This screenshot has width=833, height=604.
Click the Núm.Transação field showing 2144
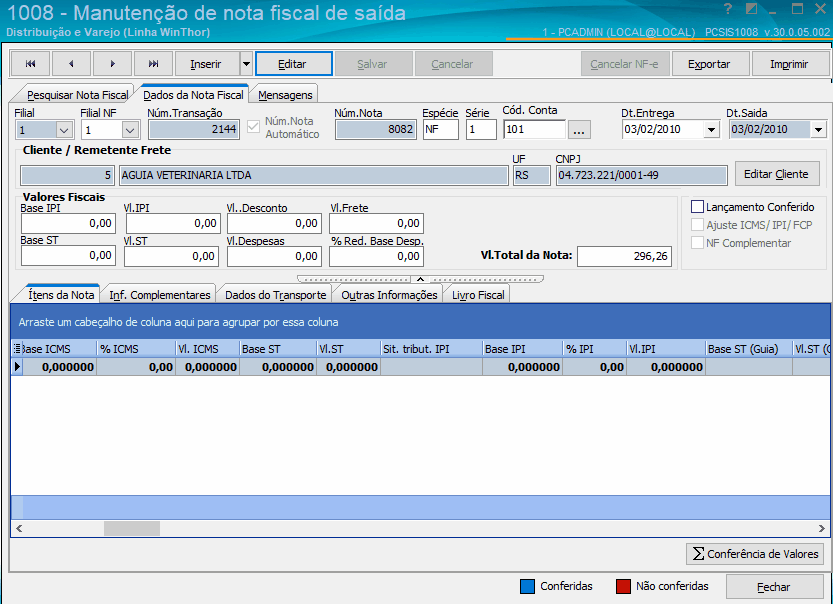coord(194,130)
